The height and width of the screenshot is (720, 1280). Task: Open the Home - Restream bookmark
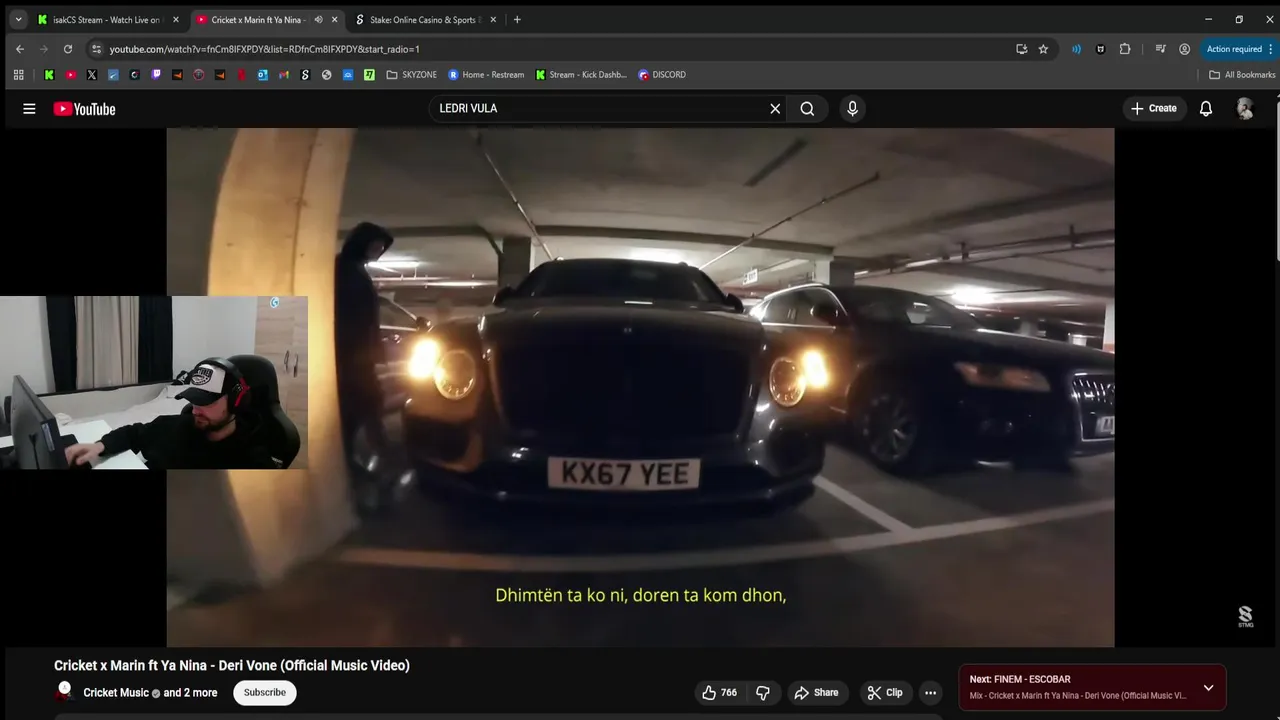(x=486, y=75)
